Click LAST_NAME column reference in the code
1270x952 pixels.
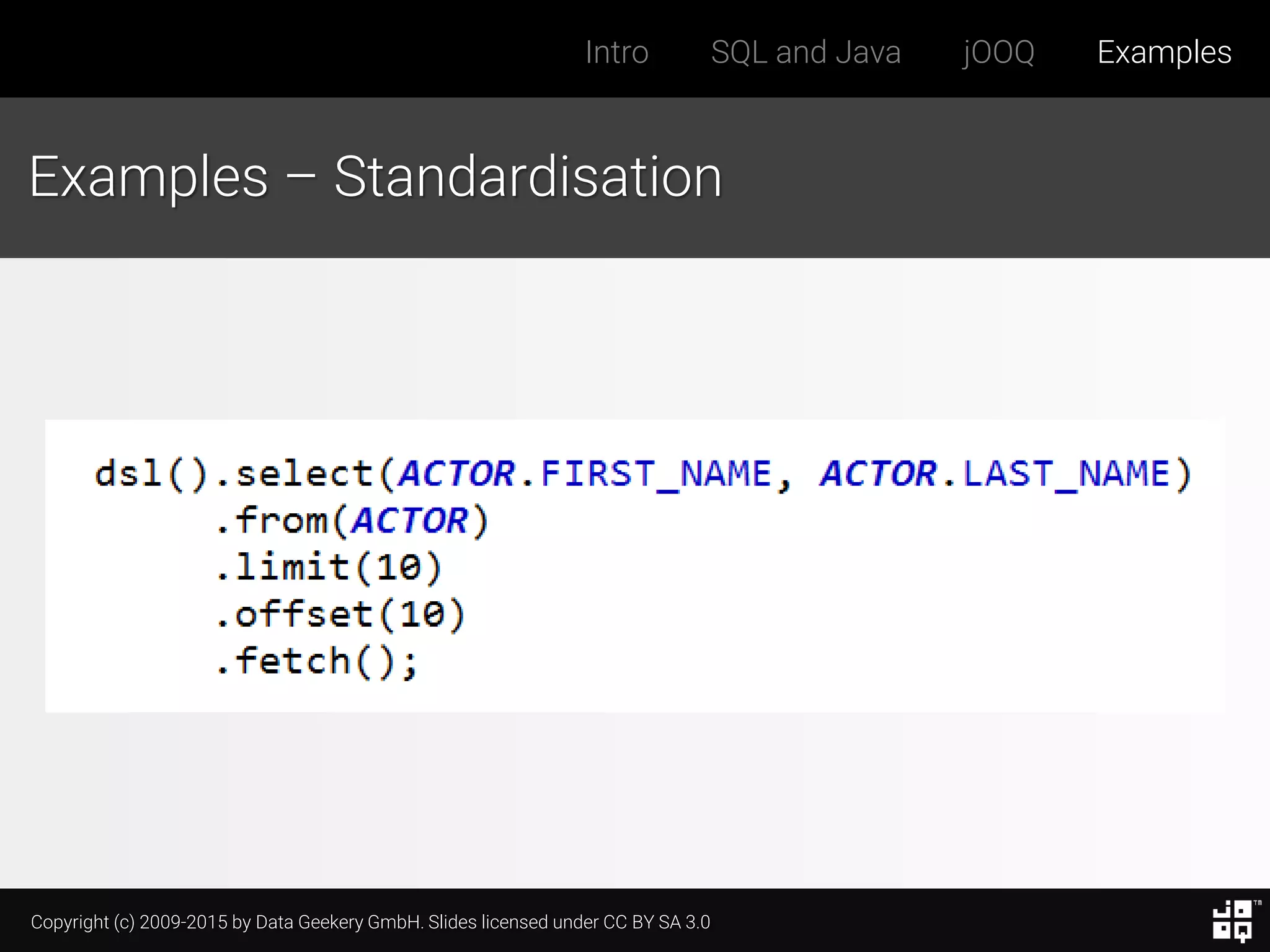click(x=1067, y=474)
